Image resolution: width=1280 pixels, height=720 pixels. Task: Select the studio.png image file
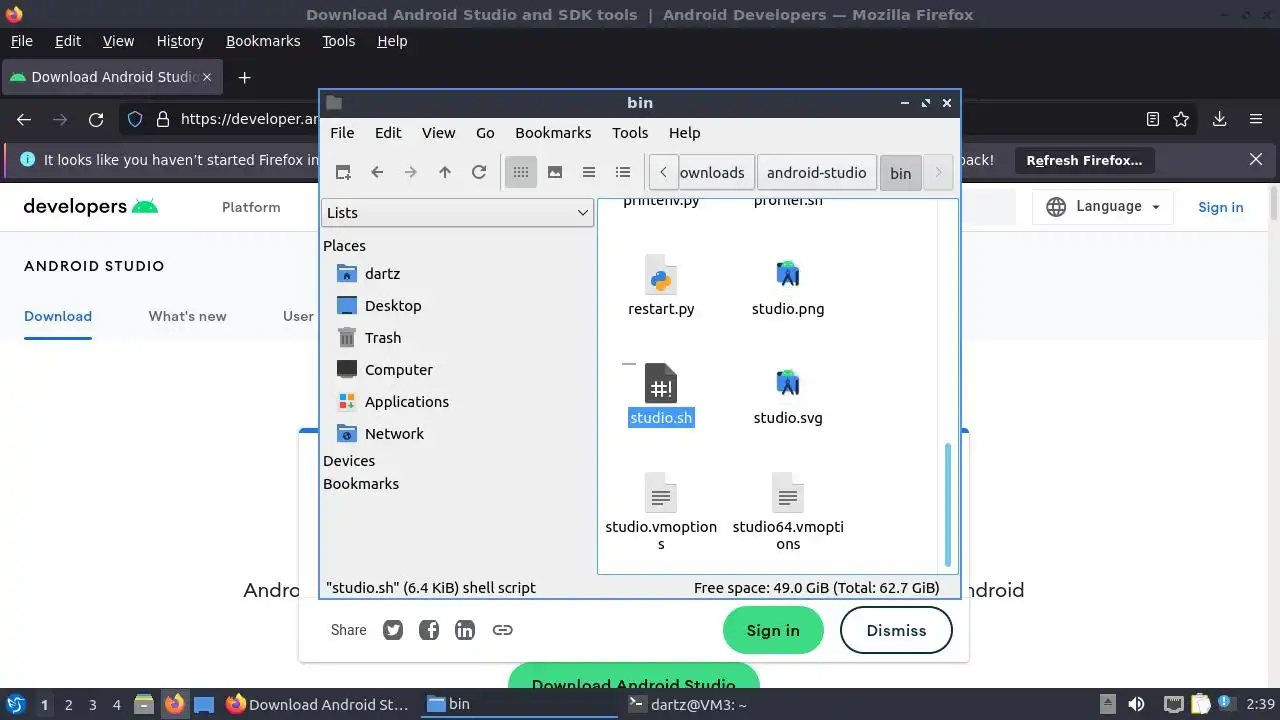pos(788,287)
